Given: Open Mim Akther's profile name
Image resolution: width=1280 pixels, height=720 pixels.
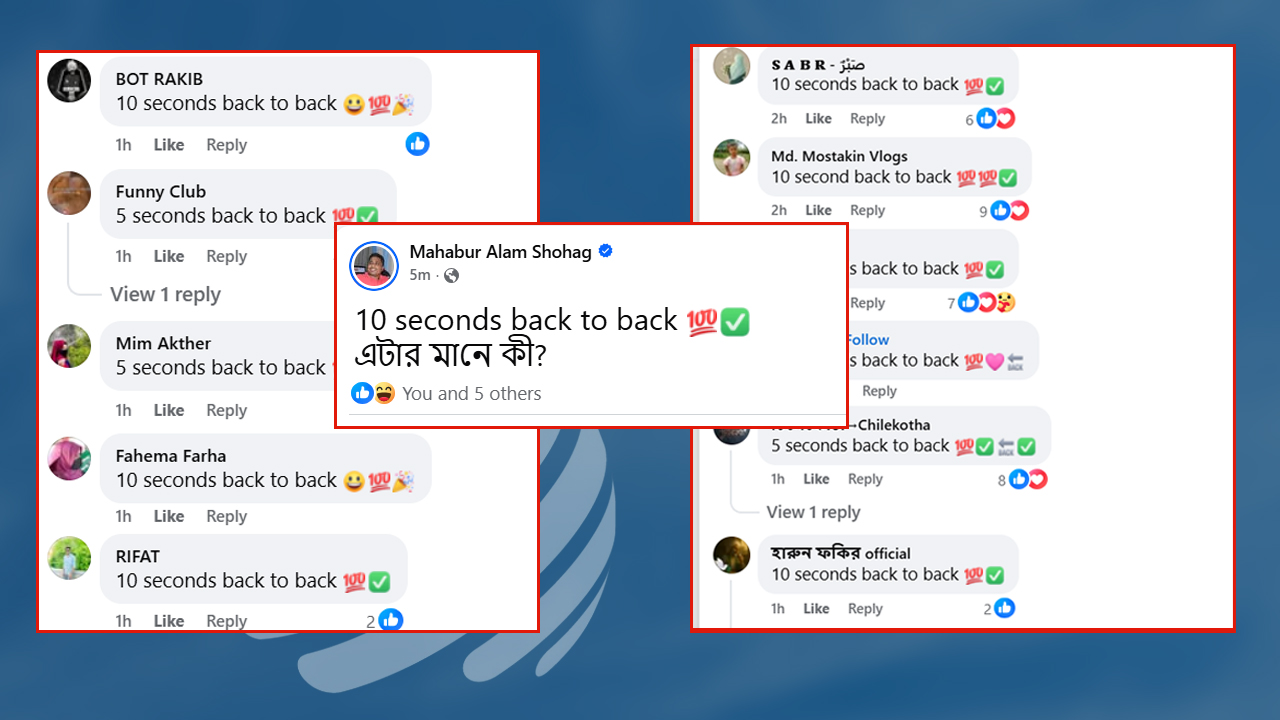Looking at the screenshot, I should (163, 343).
